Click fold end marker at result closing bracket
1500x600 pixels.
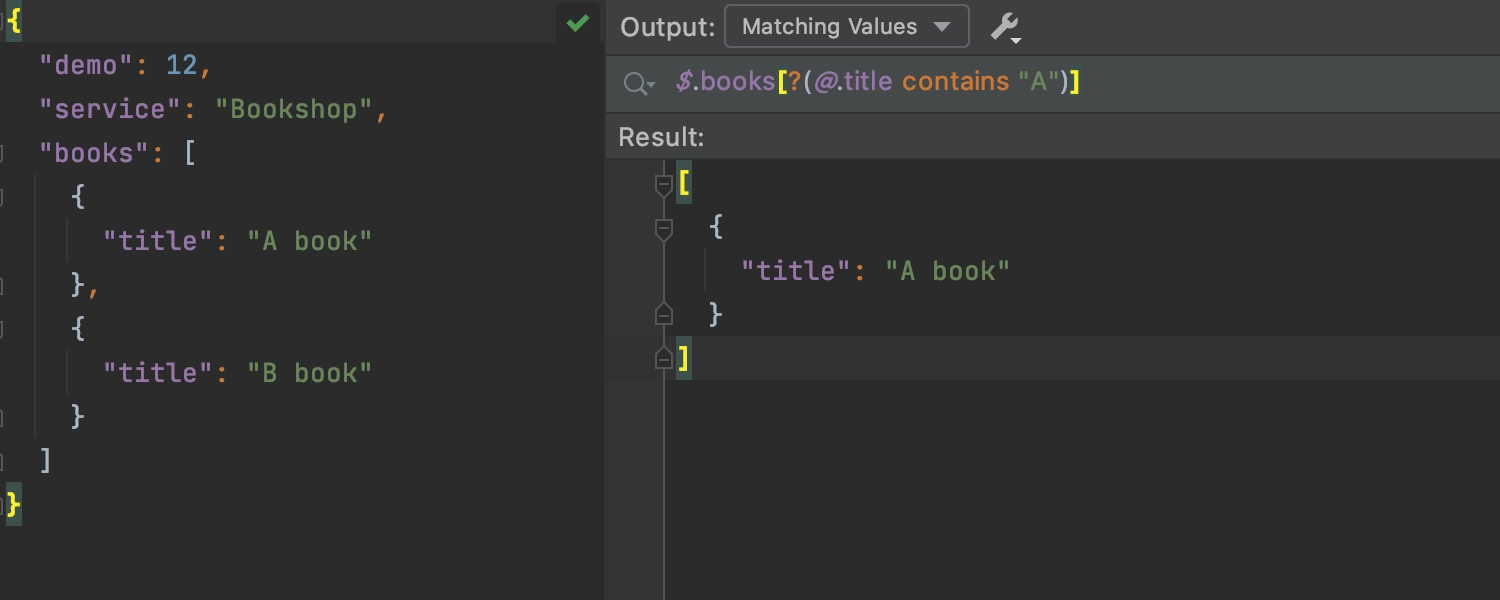click(663, 358)
